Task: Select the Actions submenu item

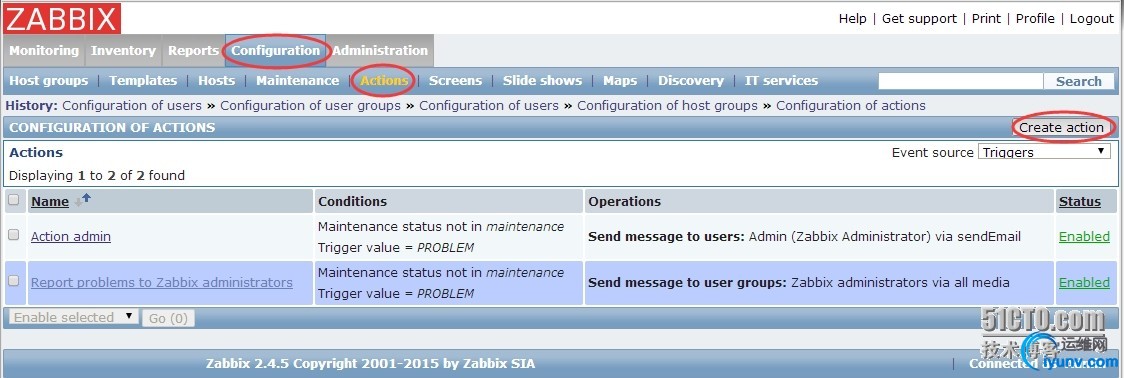Action: pyautogui.click(x=384, y=80)
